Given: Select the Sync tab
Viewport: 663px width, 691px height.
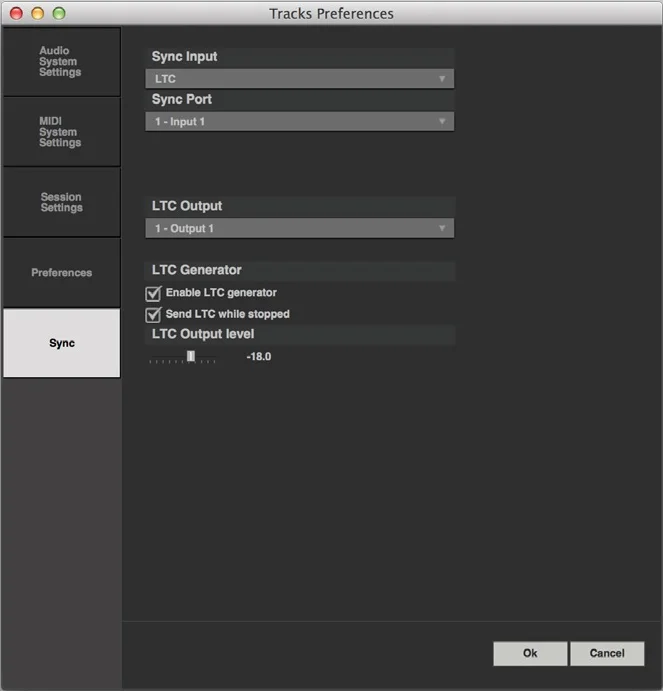Looking at the screenshot, I should coord(62,343).
